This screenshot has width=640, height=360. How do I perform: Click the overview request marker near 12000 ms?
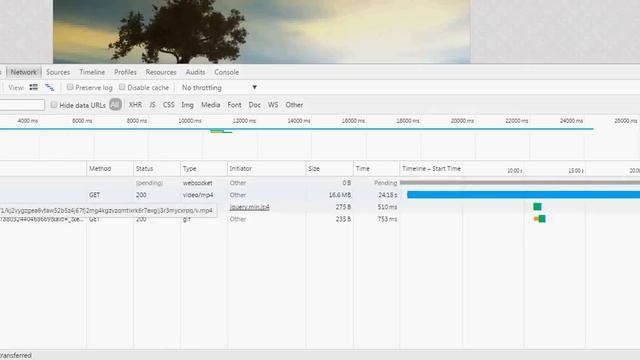pos(221,131)
